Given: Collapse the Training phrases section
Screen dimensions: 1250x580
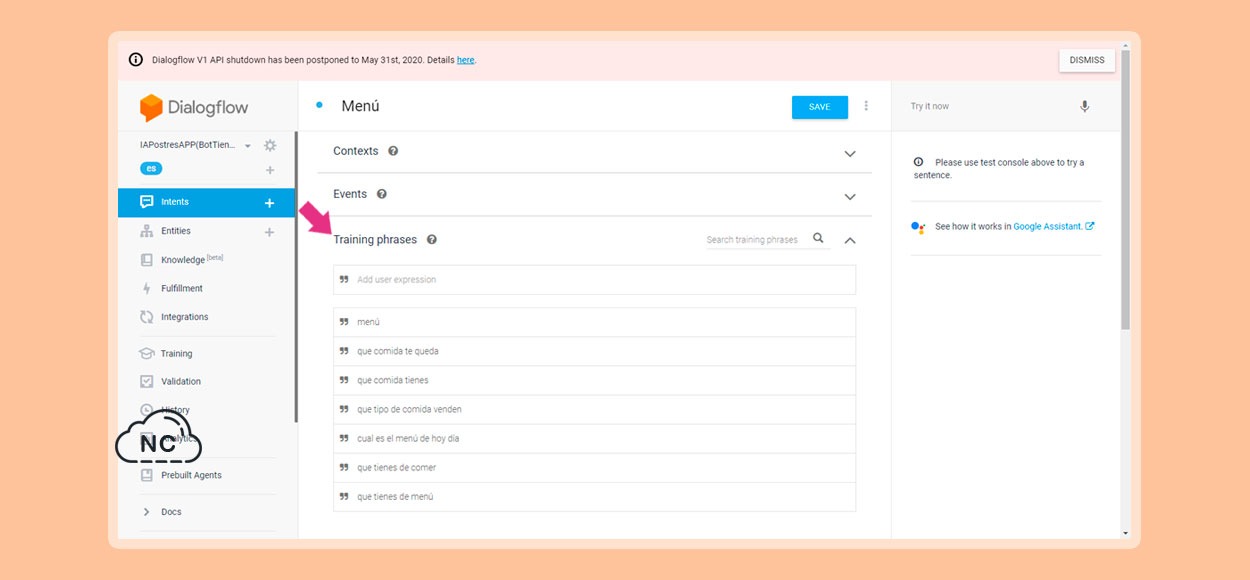Looking at the screenshot, I should click(850, 240).
